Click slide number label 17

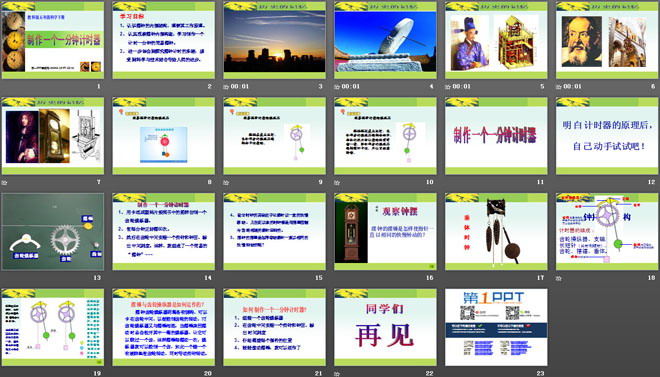540,278
